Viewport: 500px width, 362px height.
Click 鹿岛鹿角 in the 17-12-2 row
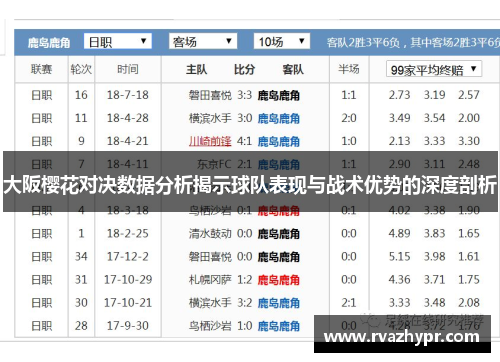pyautogui.click(x=279, y=257)
